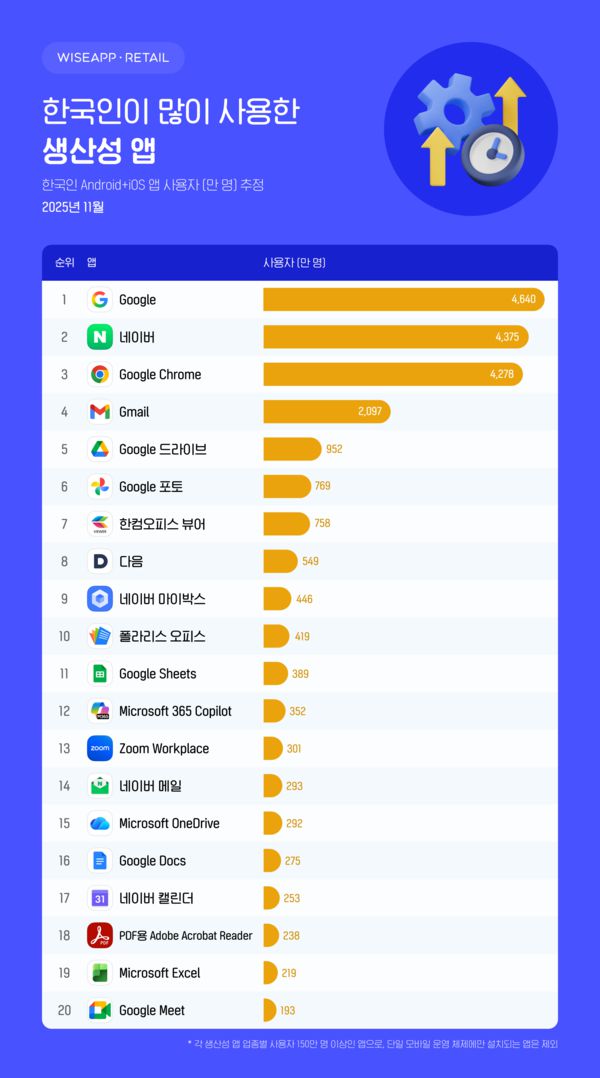Click the Zoom Workplace icon
The height and width of the screenshot is (1078, 600).
[x=99, y=748]
